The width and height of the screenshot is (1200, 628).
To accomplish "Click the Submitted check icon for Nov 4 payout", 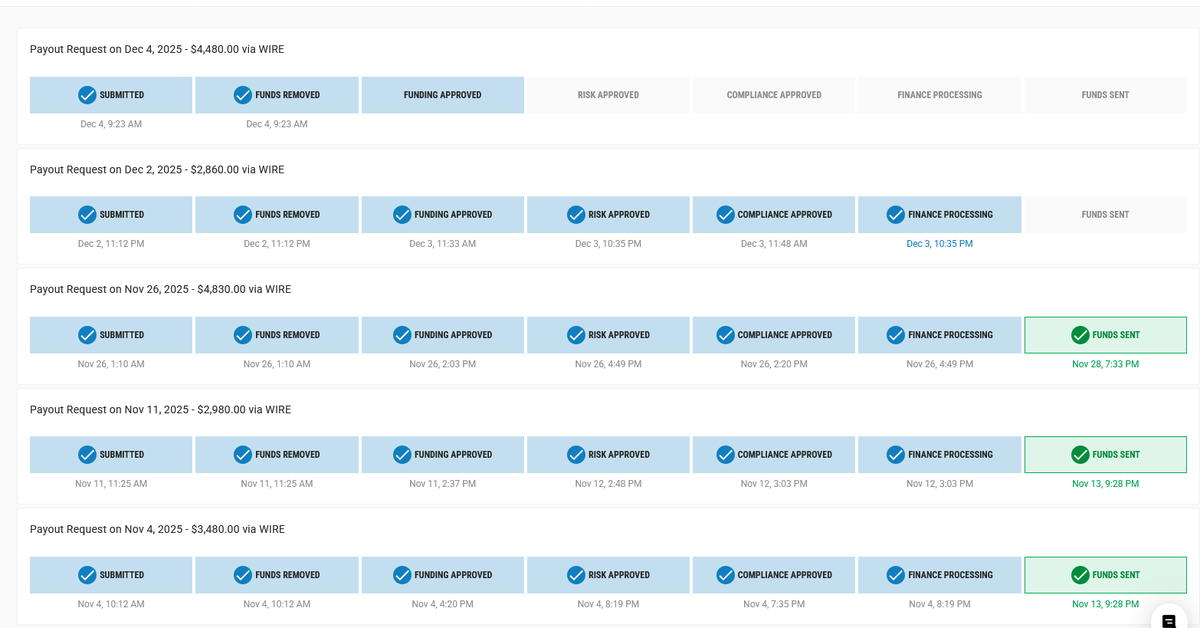I will [87, 575].
